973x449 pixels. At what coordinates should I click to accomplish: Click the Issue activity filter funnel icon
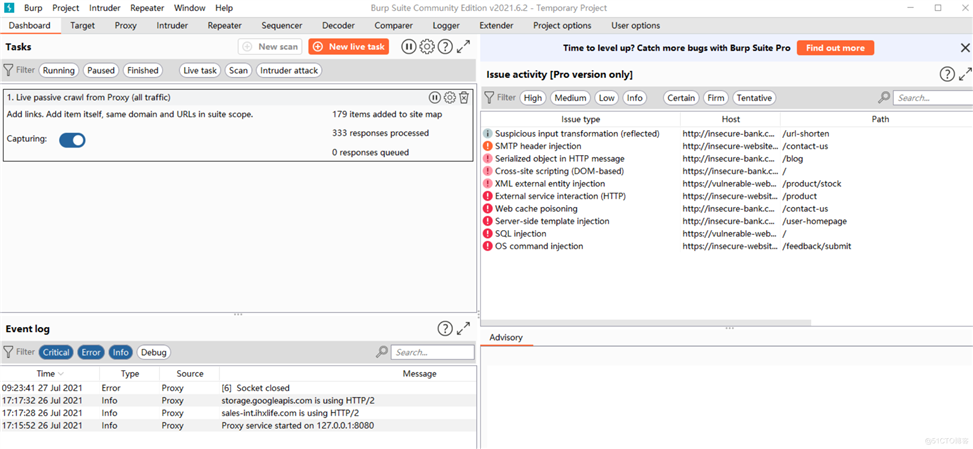coord(490,97)
